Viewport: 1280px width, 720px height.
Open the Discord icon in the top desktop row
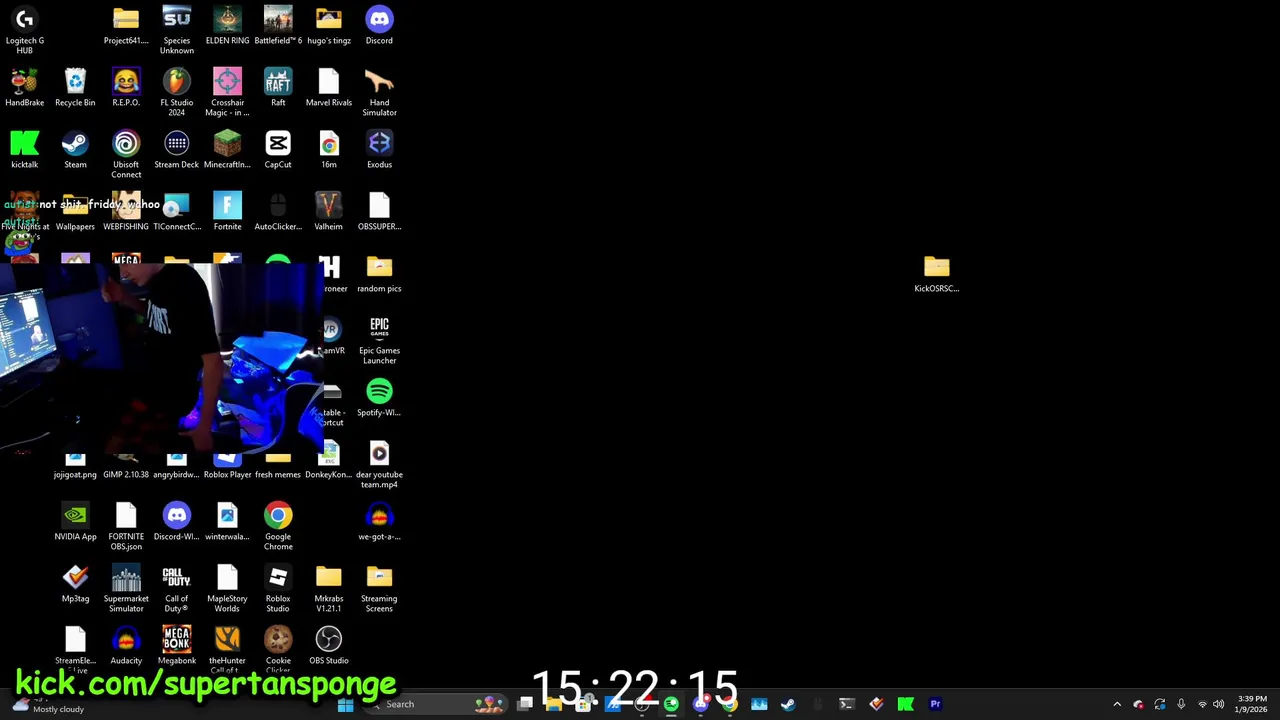tap(379, 26)
